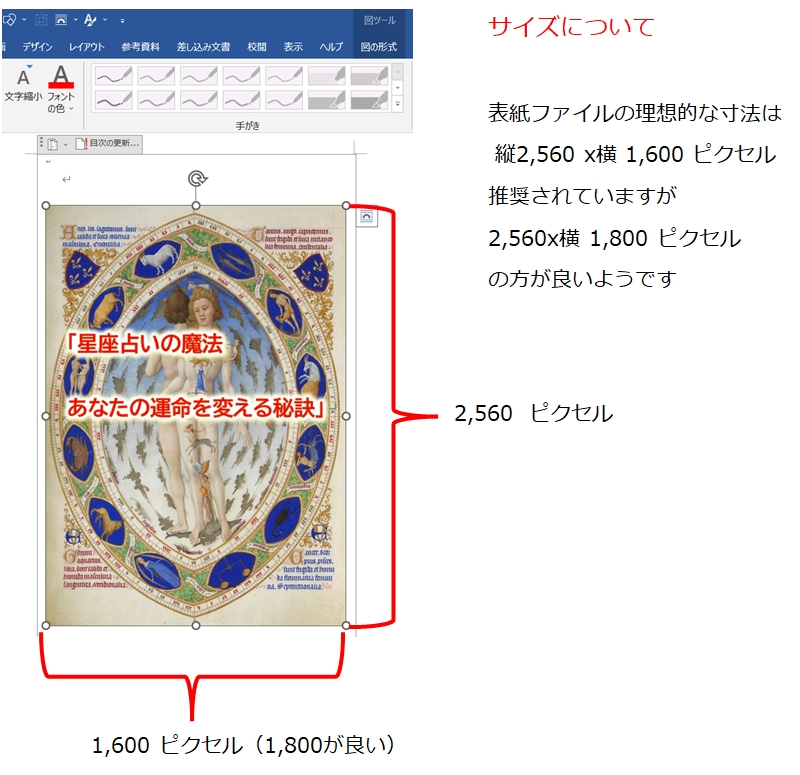The width and height of the screenshot is (800, 775).
Task: Pick the fifth pen in the bottom gallery row
Action: pyautogui.click(x=284, y=99)
